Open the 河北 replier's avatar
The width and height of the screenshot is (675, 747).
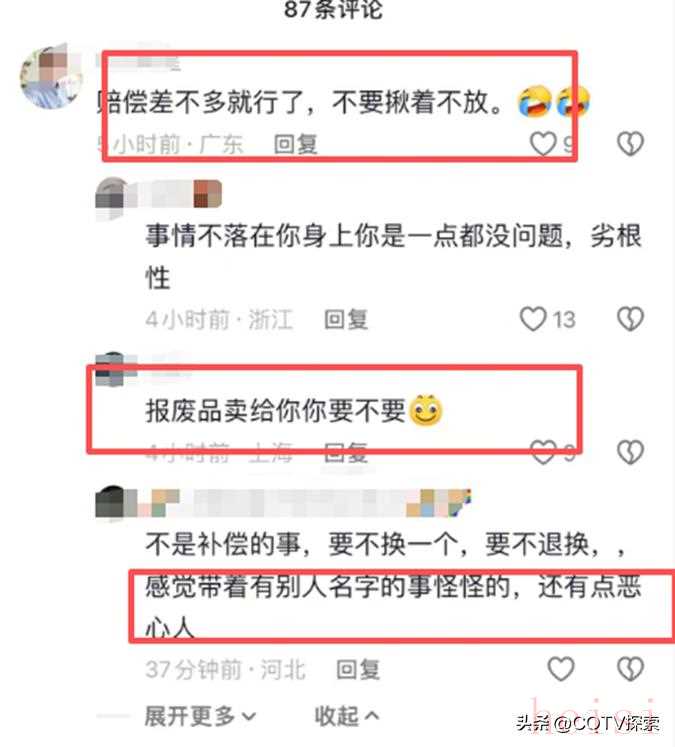pos(111,502)
